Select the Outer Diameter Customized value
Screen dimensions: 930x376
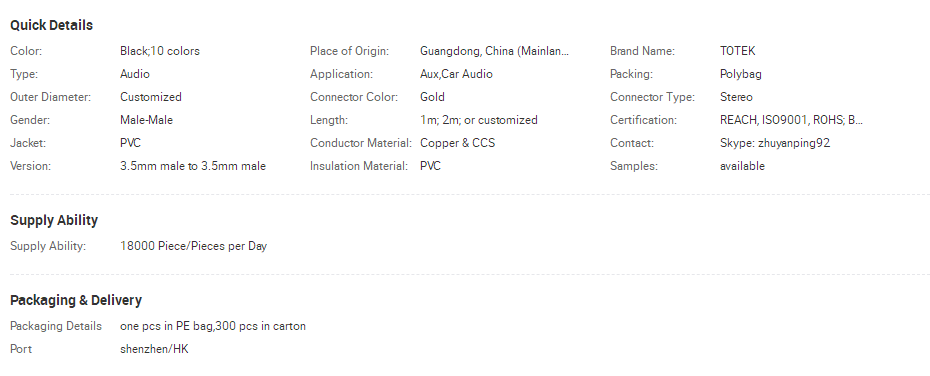151,97
